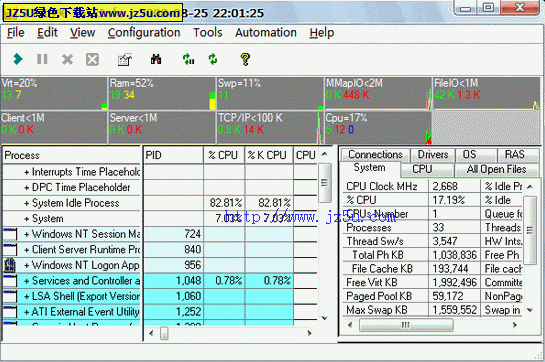Click the Vrt=20% monitor graph
The height and width of the screenshot is (362, 545).
point(54,93)
